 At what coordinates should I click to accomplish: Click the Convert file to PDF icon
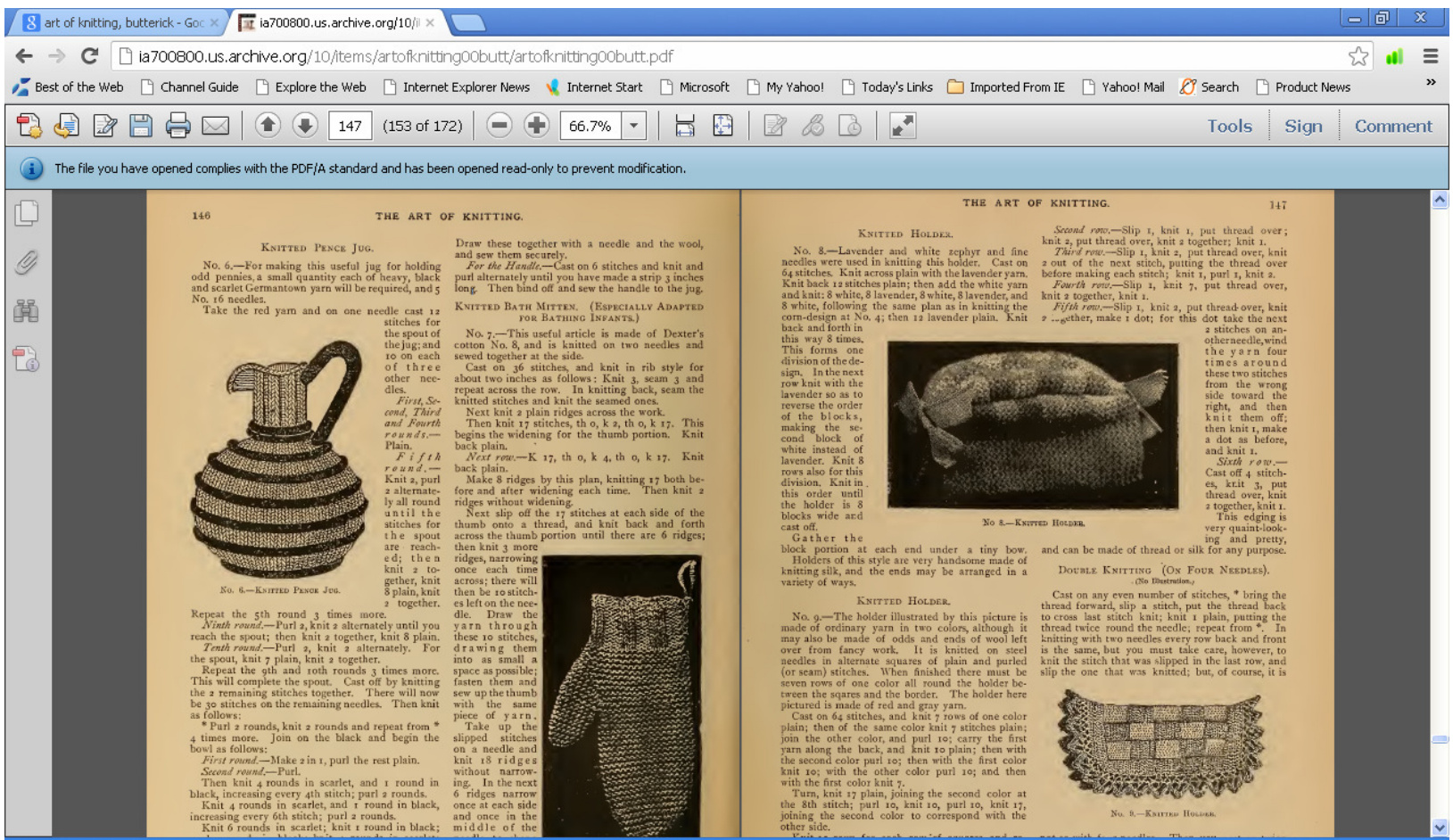[66, 126]
